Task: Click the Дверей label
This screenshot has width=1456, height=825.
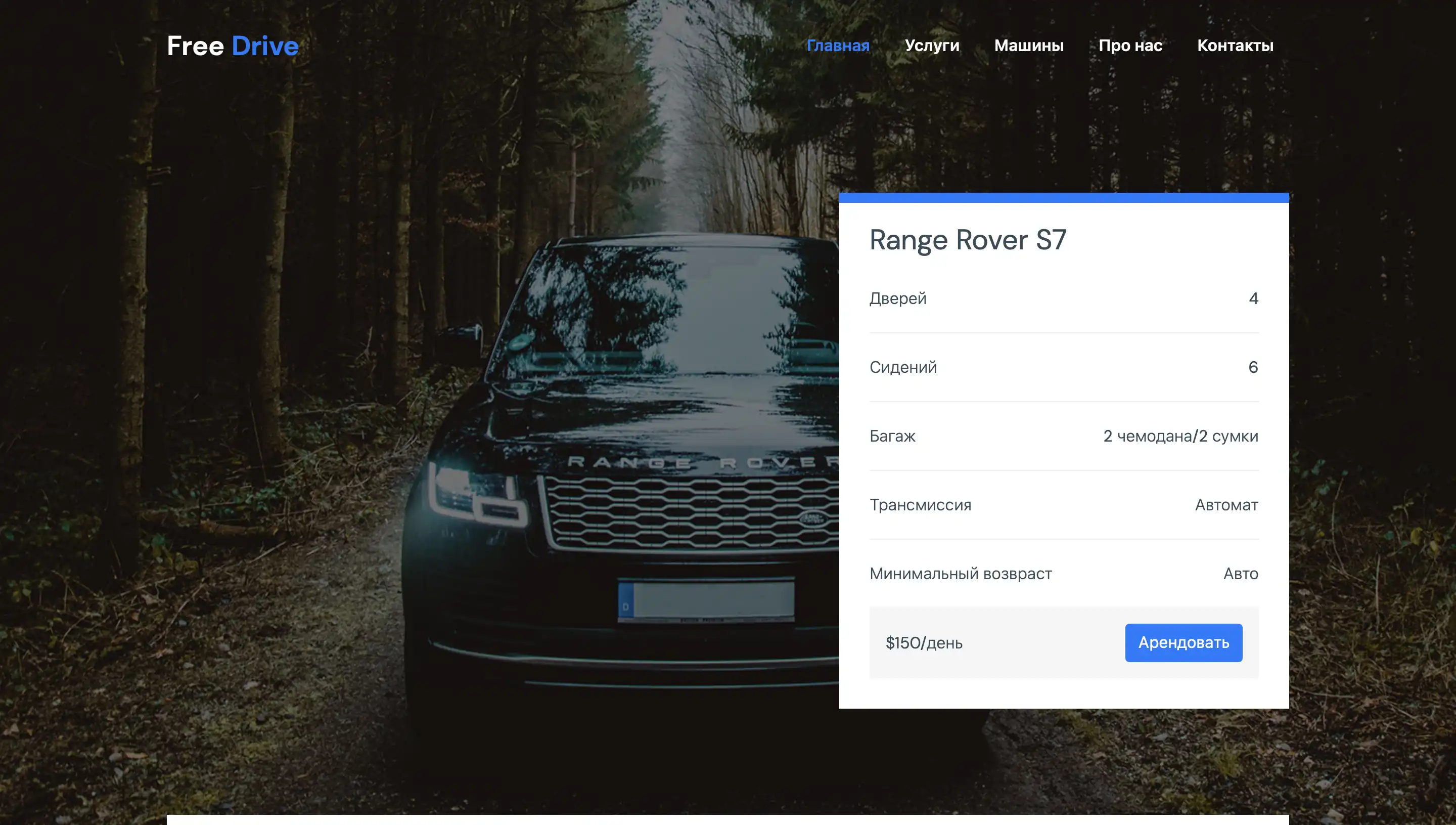Action: [897, 298]
